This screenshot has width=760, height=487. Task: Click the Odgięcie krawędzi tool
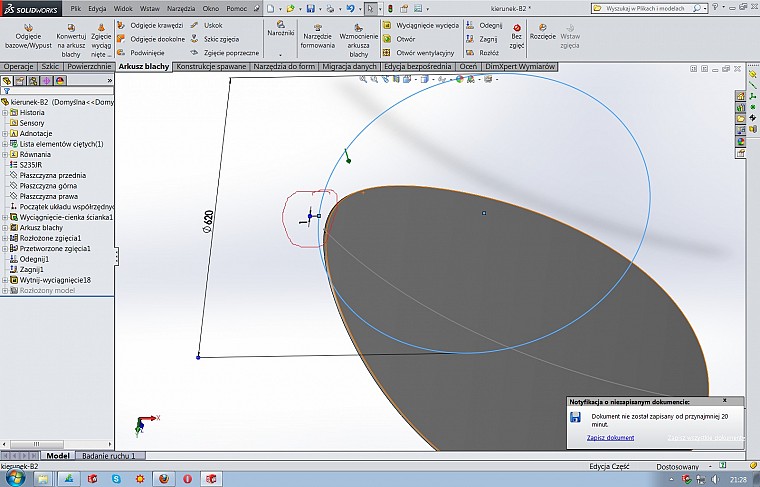(150, 25)
